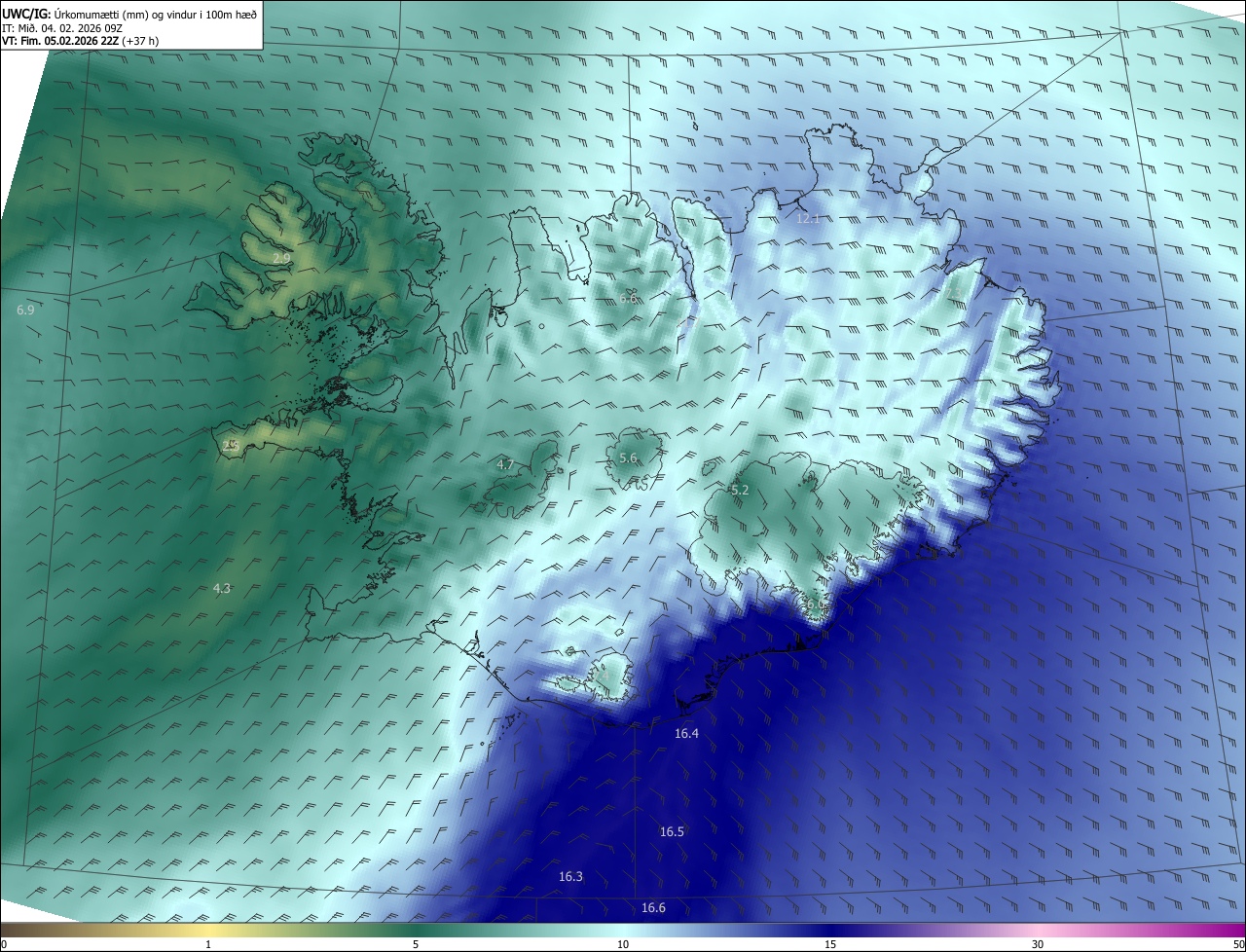Click the 16.4 value label
Viewport: 1246px width, 952px height.
tap(686, 733)
